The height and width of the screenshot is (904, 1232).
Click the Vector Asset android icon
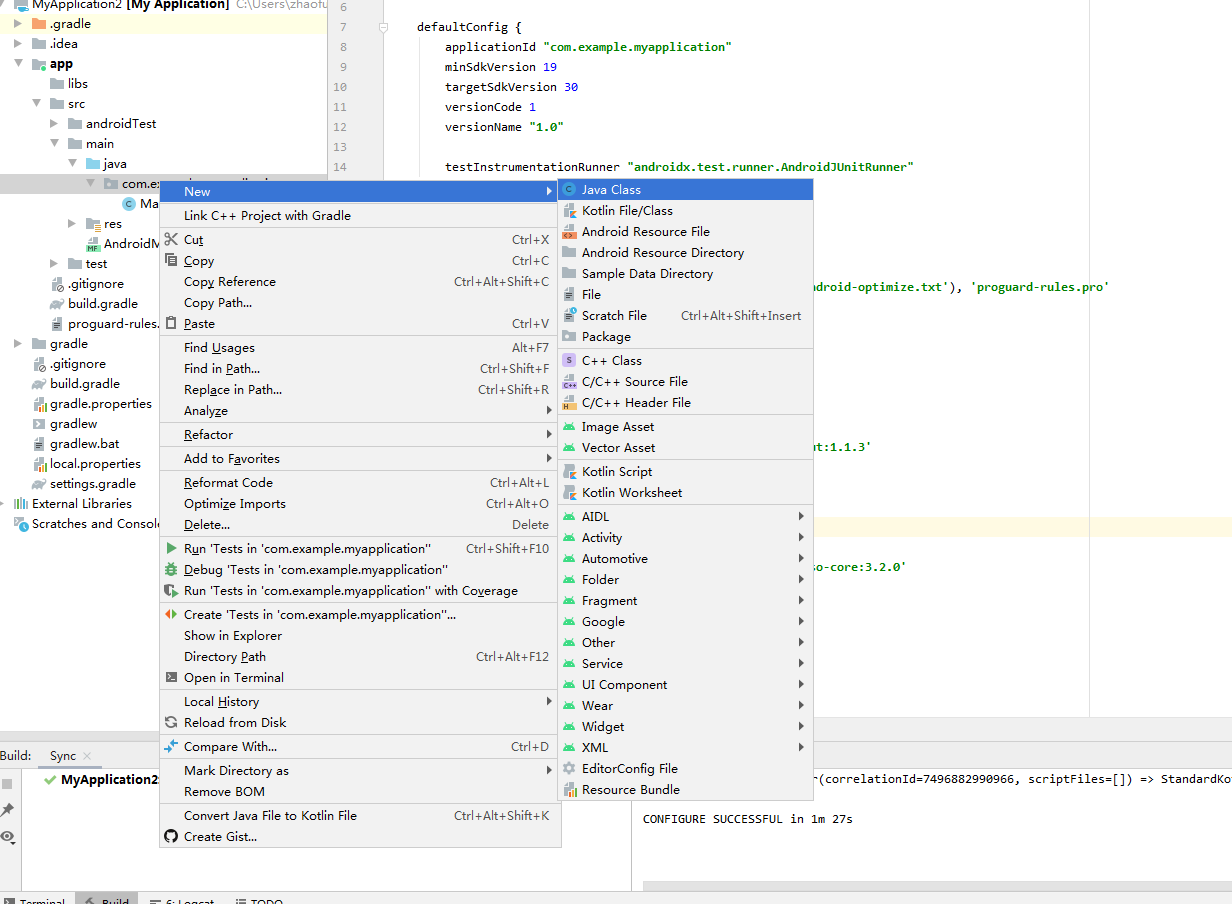569,447
